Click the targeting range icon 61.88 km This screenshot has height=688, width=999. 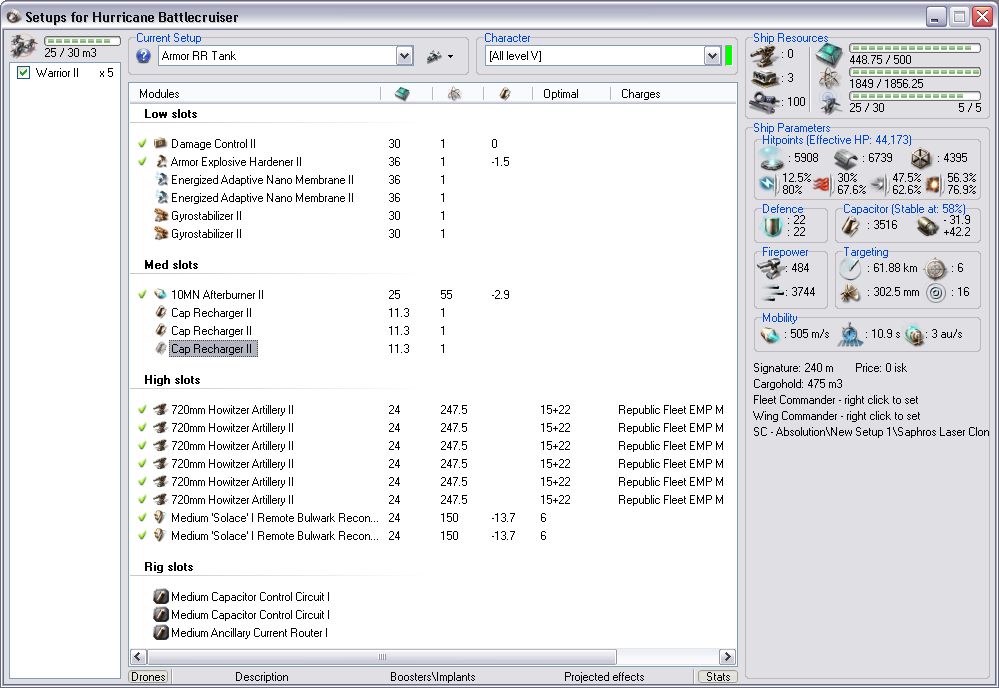click(850, 268)
